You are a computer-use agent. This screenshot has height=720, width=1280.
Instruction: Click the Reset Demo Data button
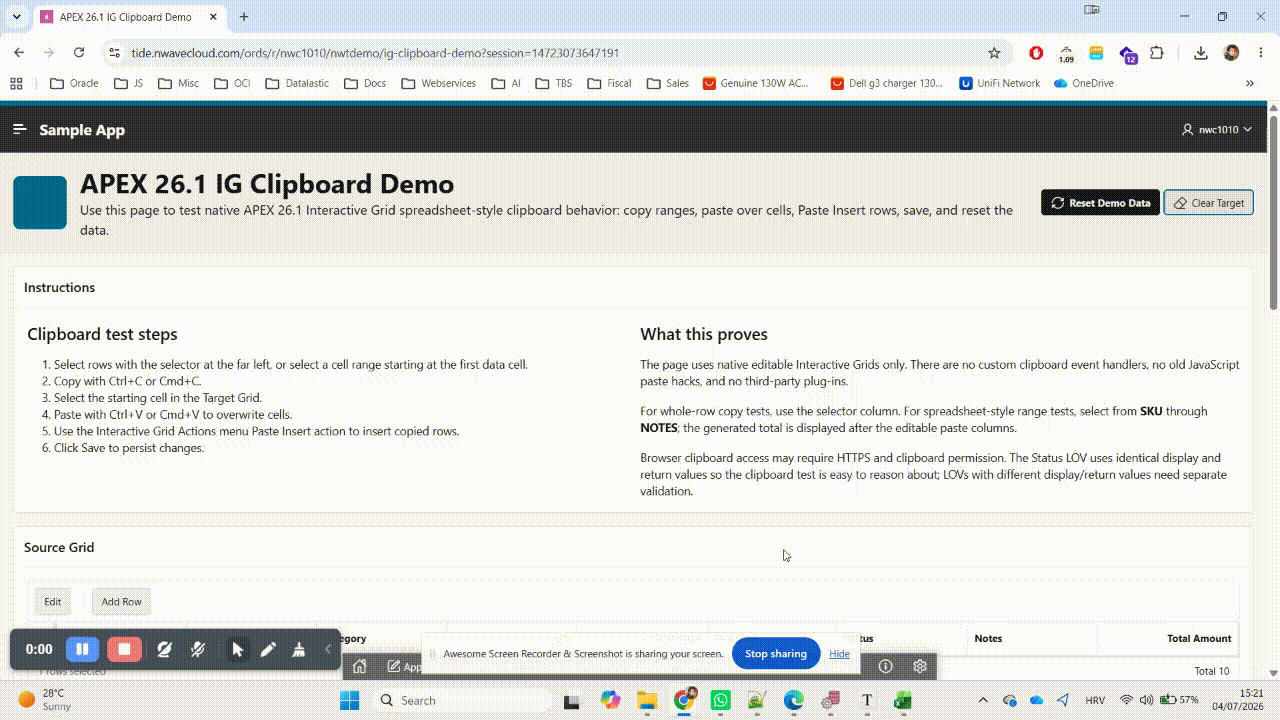point(1100,203)
